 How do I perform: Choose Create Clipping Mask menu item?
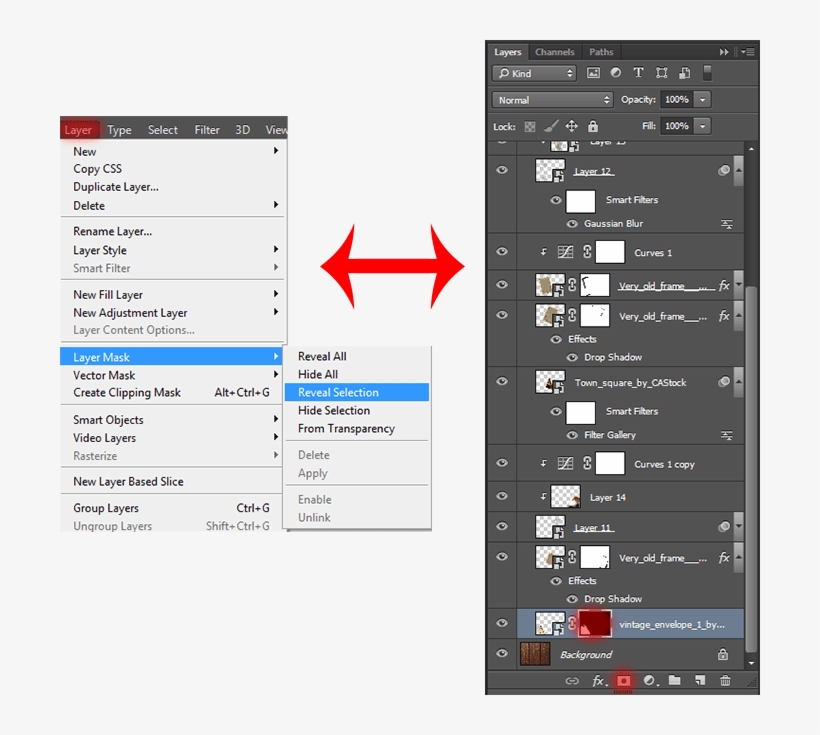[172, 392]
